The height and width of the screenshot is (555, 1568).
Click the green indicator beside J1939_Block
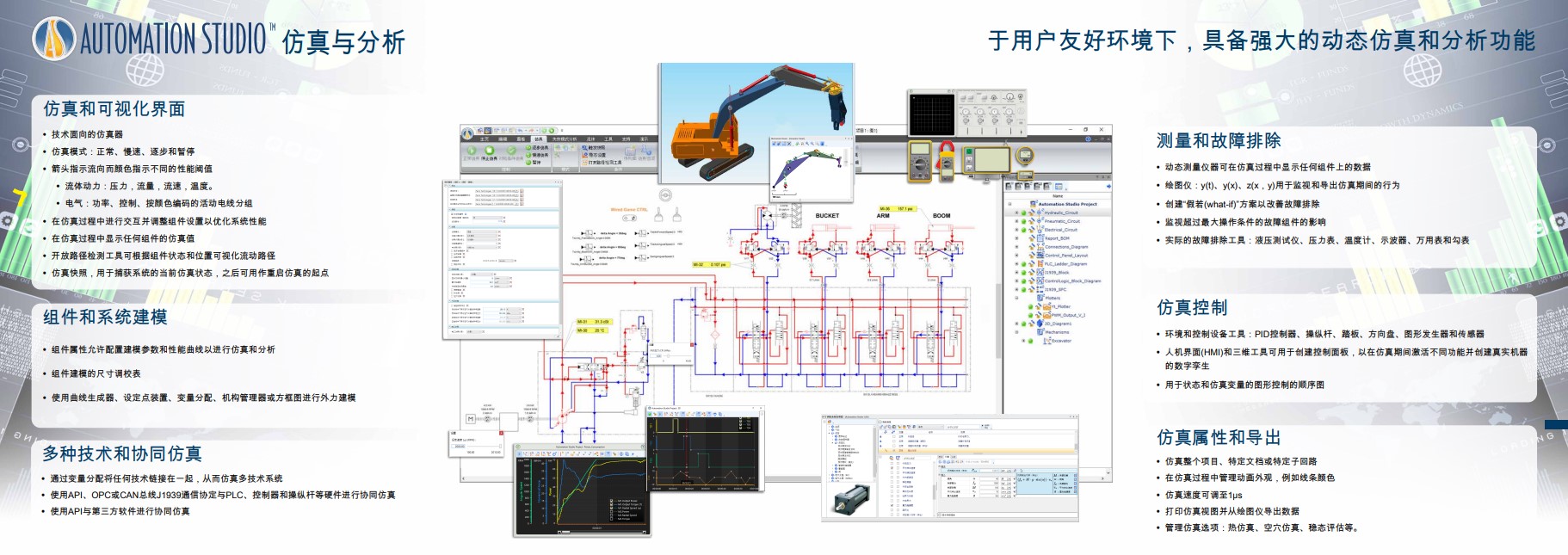tap(1023, 273)
